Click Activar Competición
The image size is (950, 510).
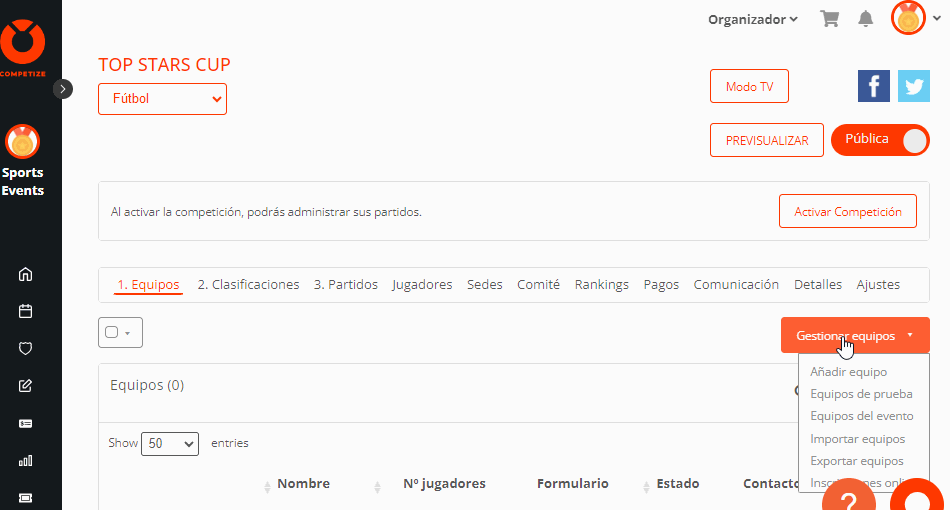pos(848,211)
